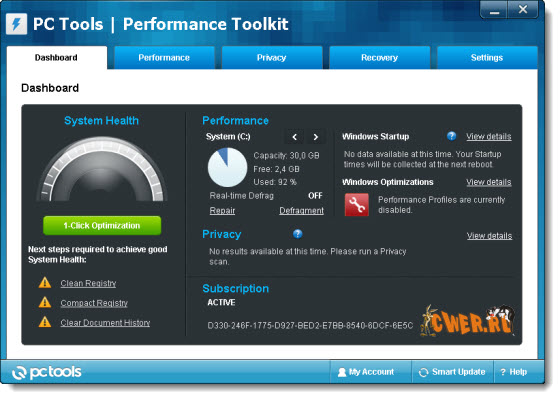Toggle Real-time Defrag OFF switch
The width and height of the screenshot is (560, 399).
pyautogui.click(x=315, y=196)
